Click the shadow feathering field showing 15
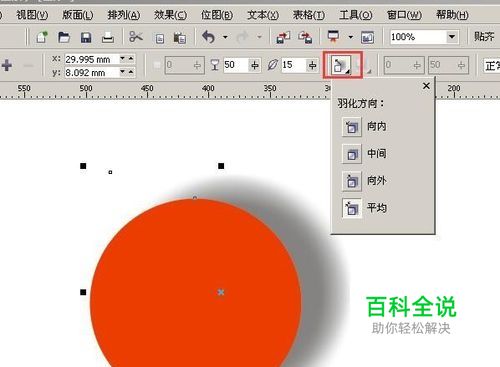The image size is (500, 367). click(294, 65)
